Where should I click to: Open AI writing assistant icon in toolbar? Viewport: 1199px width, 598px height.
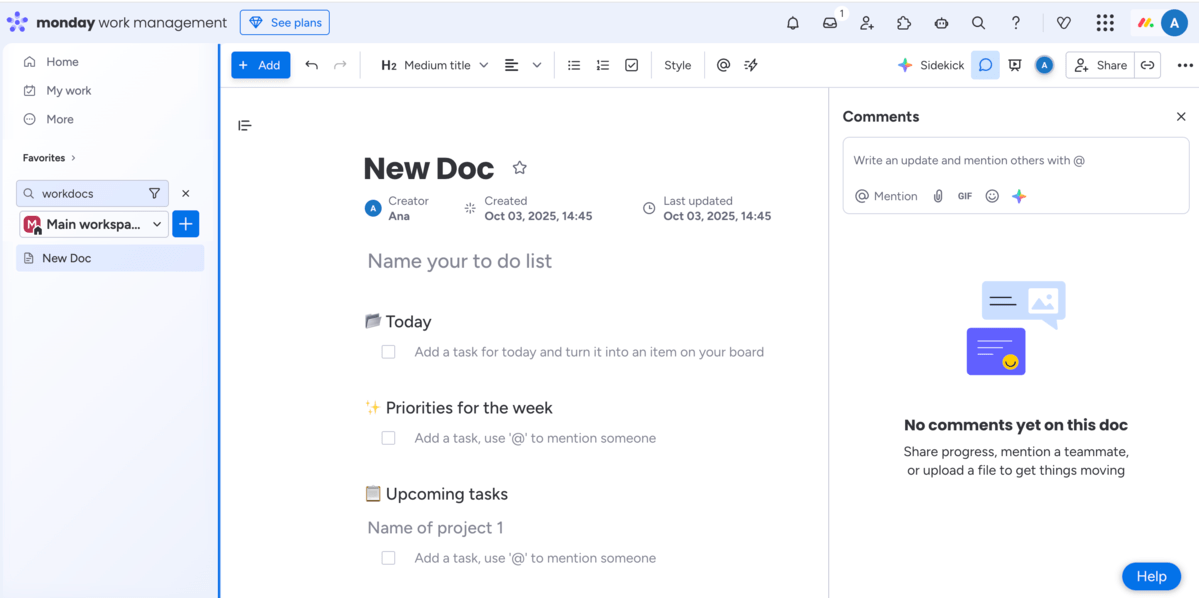tap(750, 64)
